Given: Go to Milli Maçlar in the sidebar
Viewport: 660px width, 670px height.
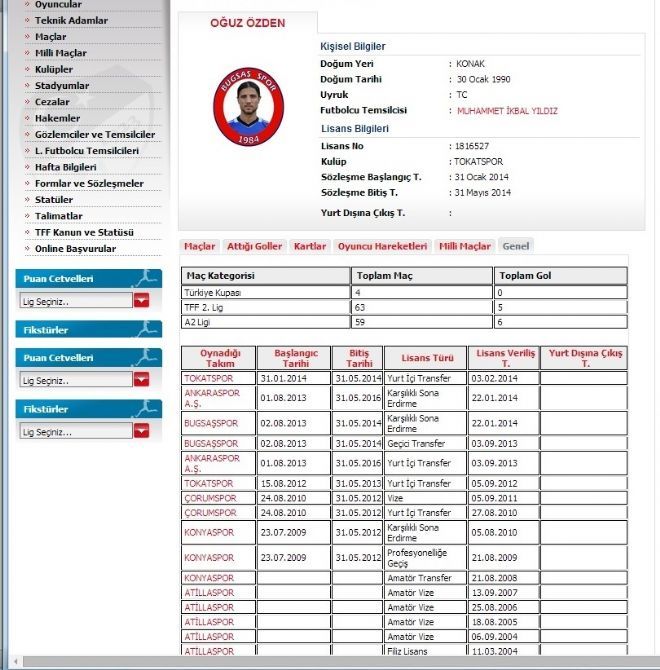Looking at the screenshot, I should [x=61, y=53].
